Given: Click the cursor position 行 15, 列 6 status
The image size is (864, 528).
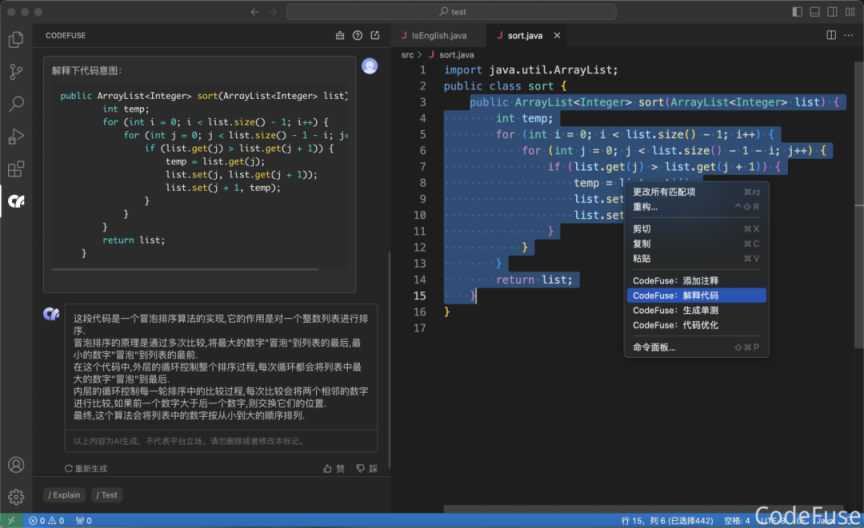Looking at the screenshot, I should click(667, 520).
